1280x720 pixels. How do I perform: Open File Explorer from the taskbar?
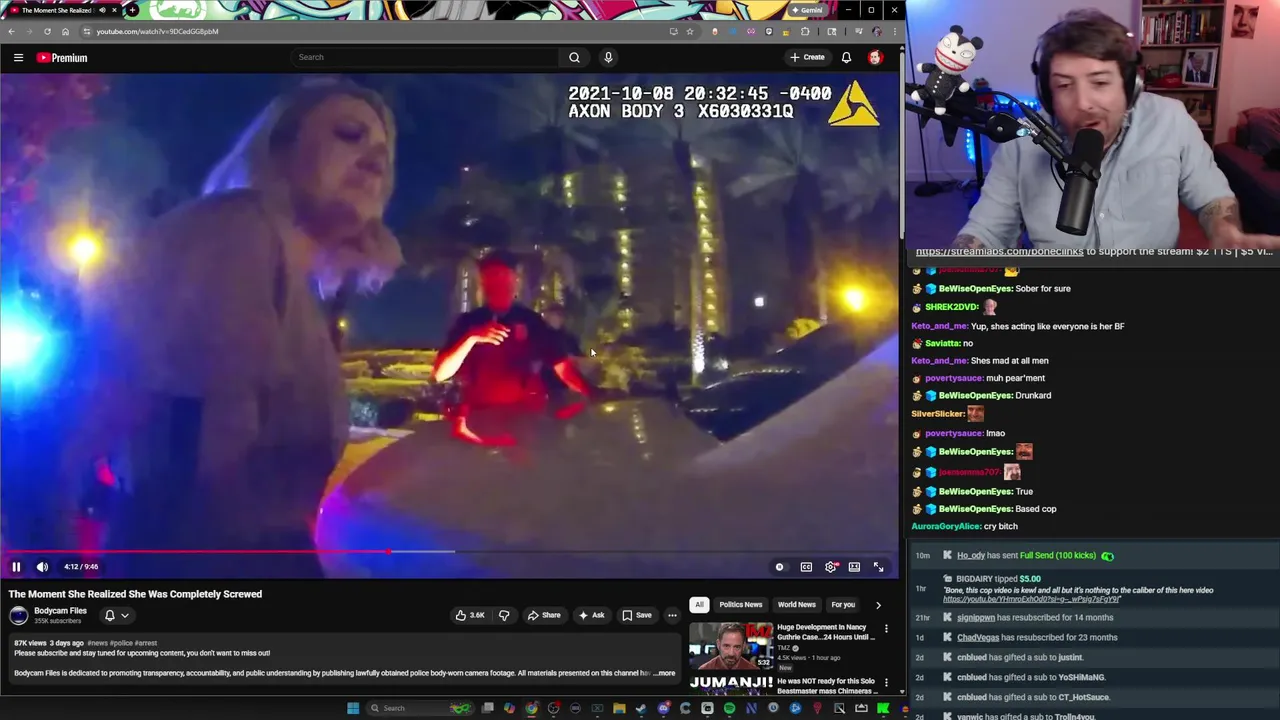tap(619, 708)
